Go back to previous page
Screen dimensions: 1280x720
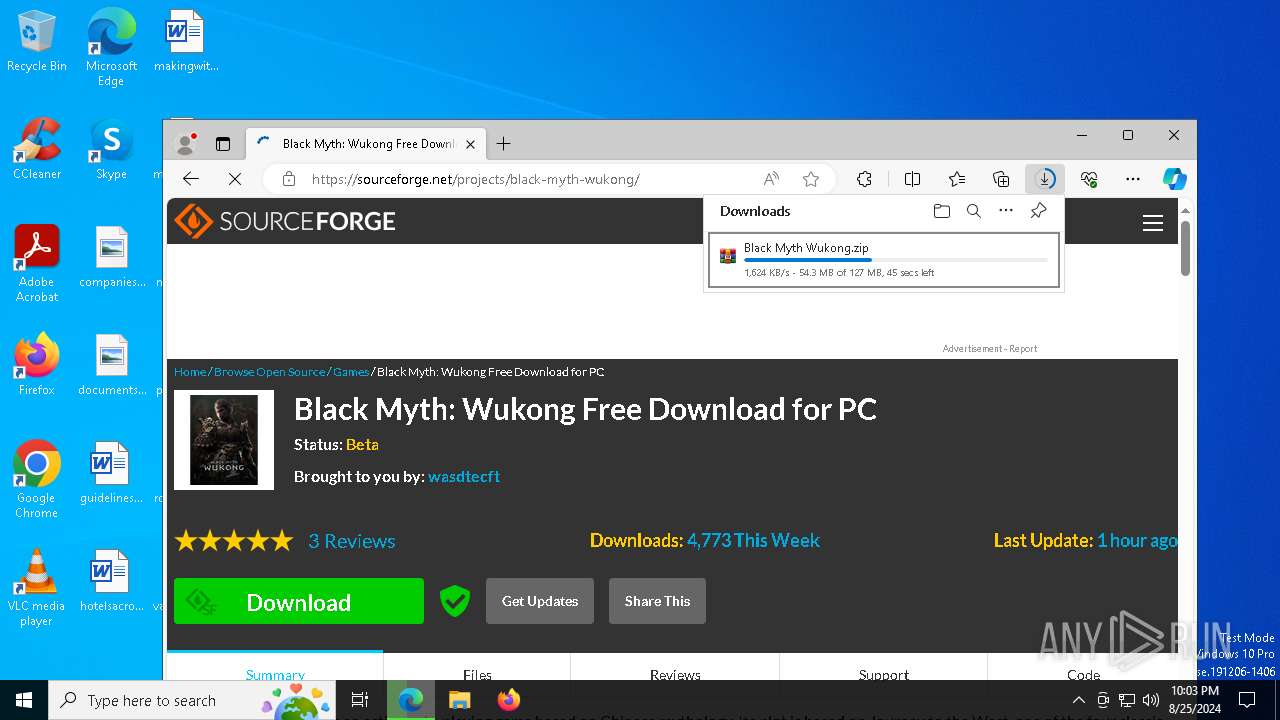click(x=191, y=179)
